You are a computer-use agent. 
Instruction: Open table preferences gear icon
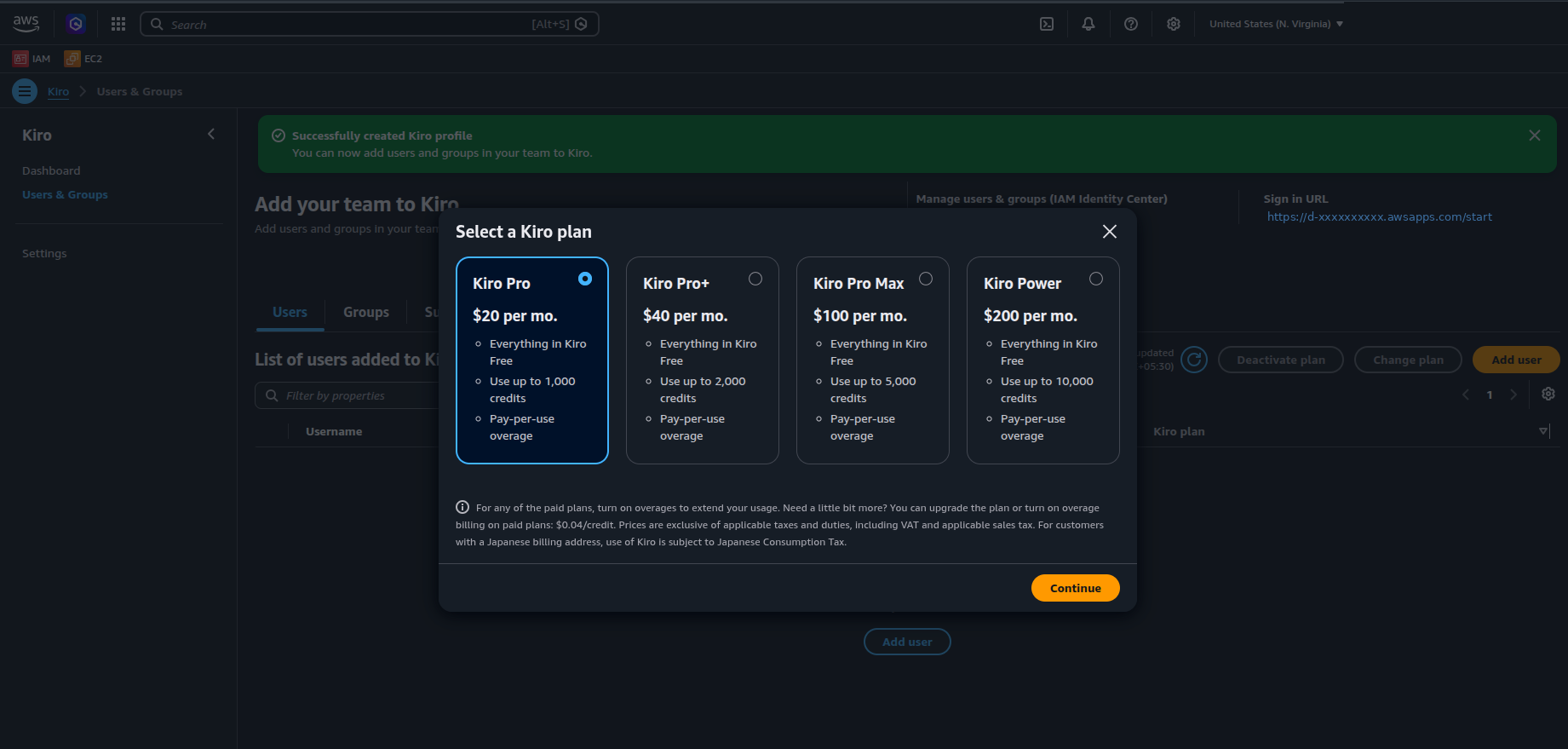point(1548,394)
